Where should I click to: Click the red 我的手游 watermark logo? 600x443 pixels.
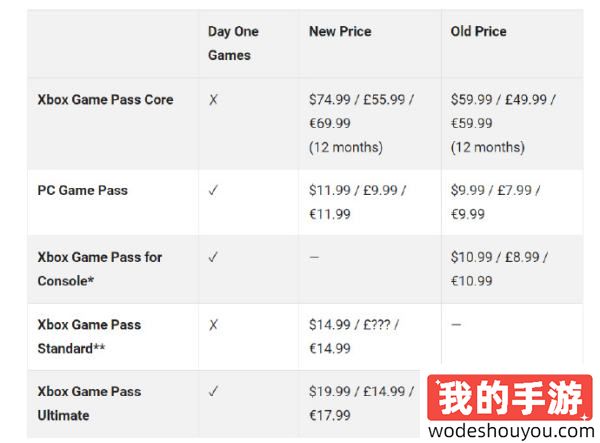coord(510,397)
